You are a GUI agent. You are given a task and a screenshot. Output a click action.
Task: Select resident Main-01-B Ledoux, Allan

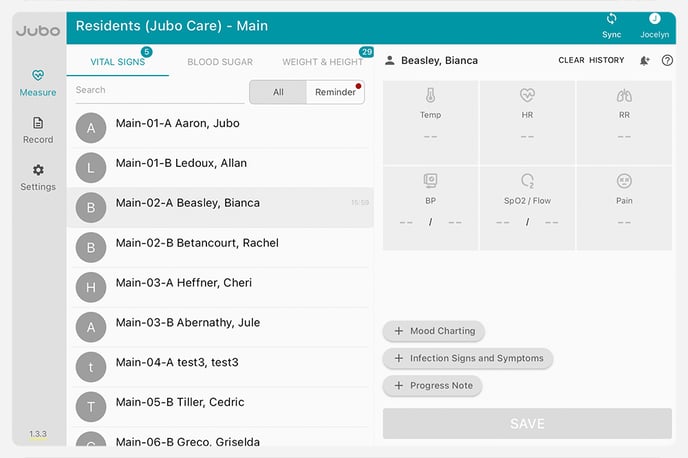point(222,168)
